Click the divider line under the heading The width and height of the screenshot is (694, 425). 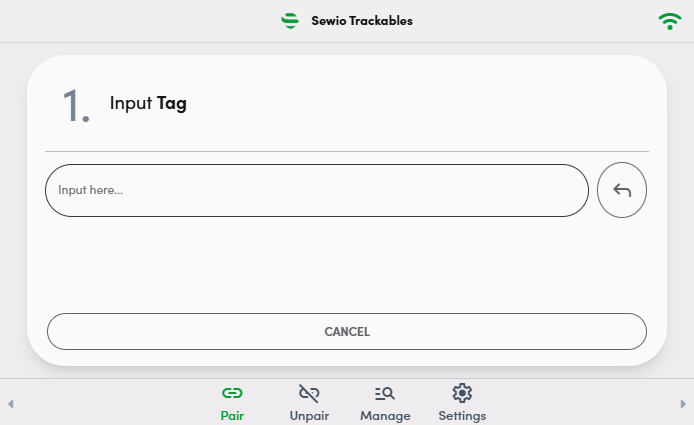[x=347, y=151]
